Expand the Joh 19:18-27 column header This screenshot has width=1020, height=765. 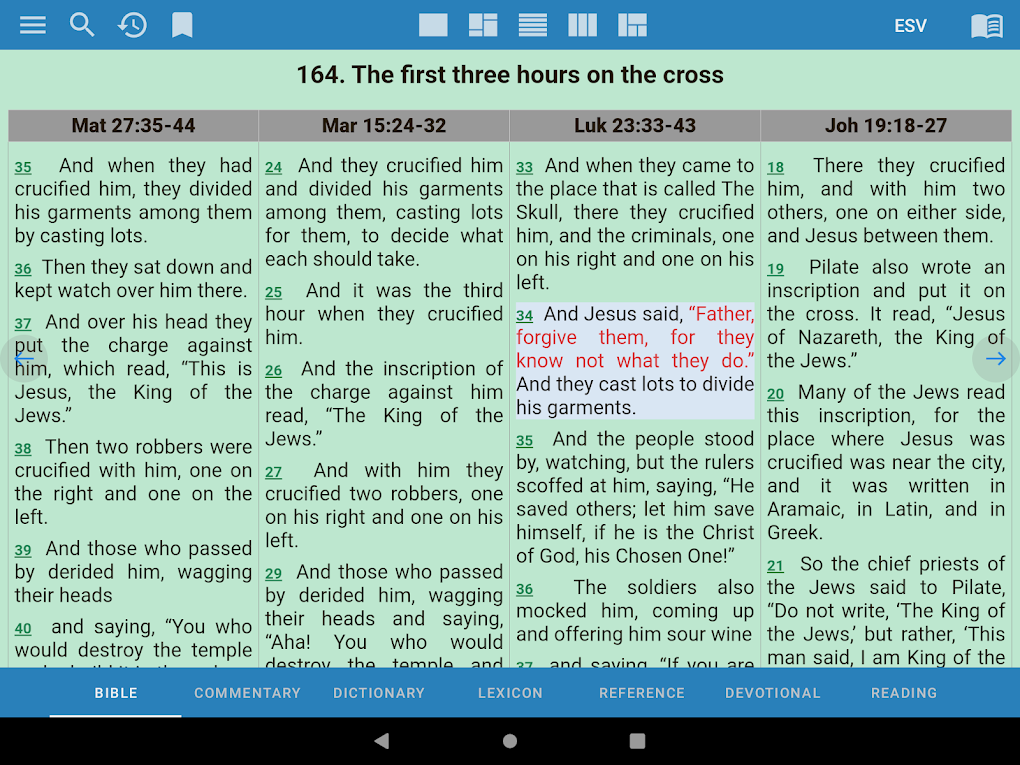click(886, 125)
